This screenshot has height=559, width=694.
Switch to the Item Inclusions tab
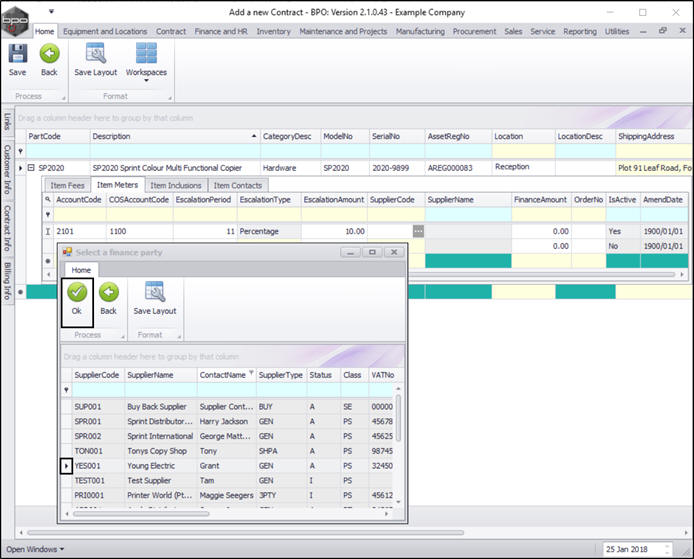coord(175,185)
